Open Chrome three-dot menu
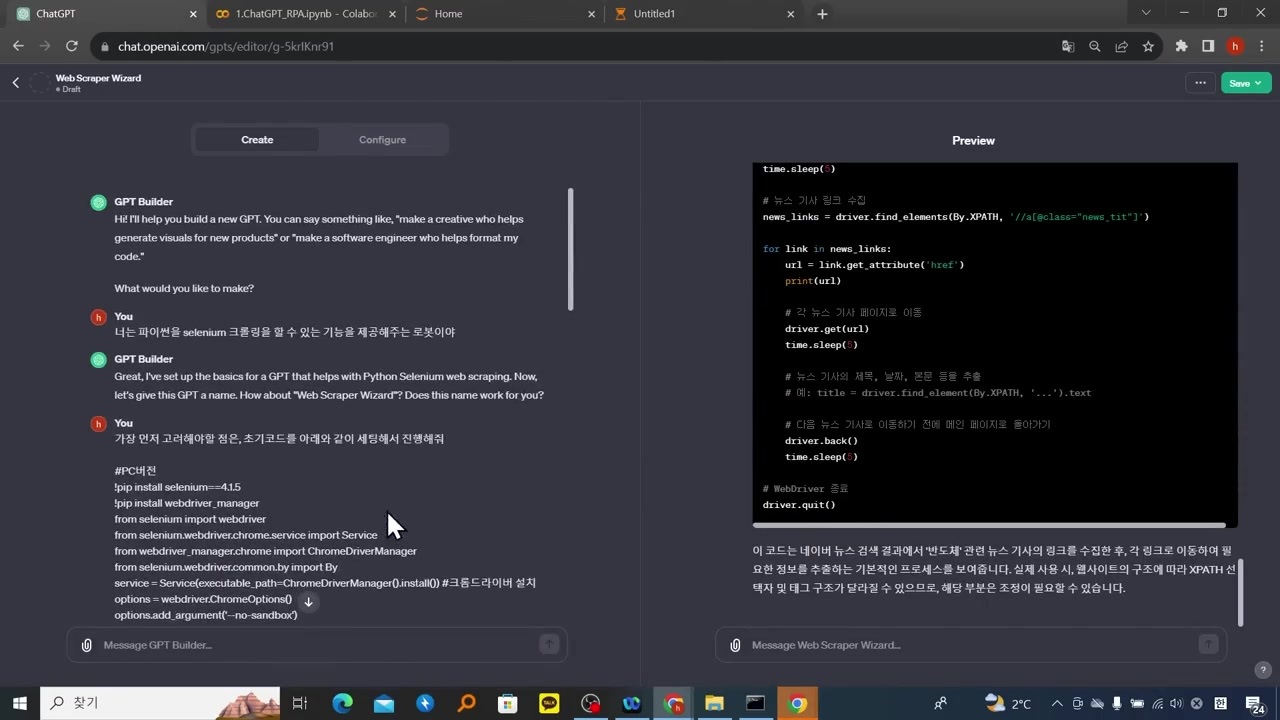The image size is (1280, 720). 1262,46
